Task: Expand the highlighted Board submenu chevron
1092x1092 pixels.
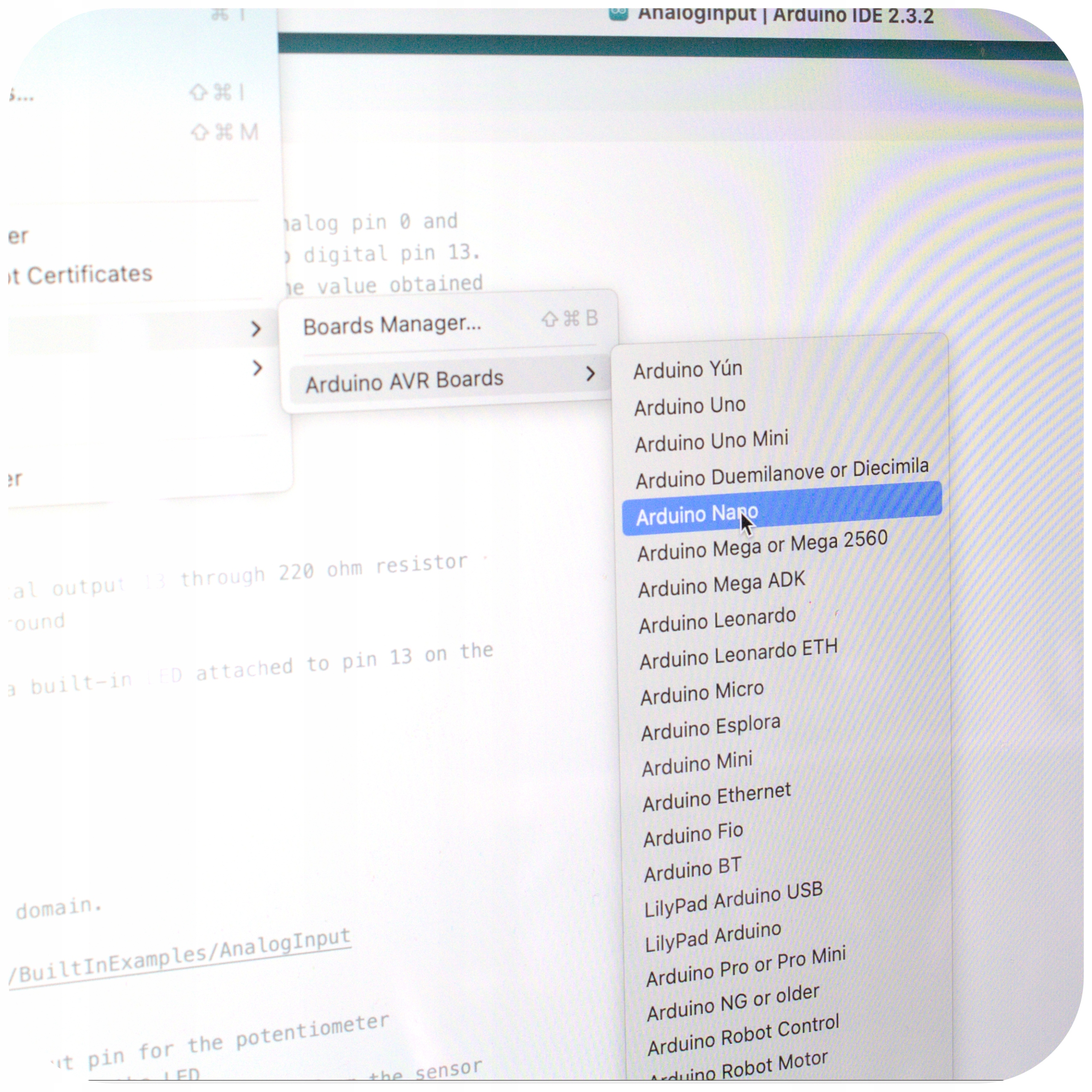Action: (256, 328)
